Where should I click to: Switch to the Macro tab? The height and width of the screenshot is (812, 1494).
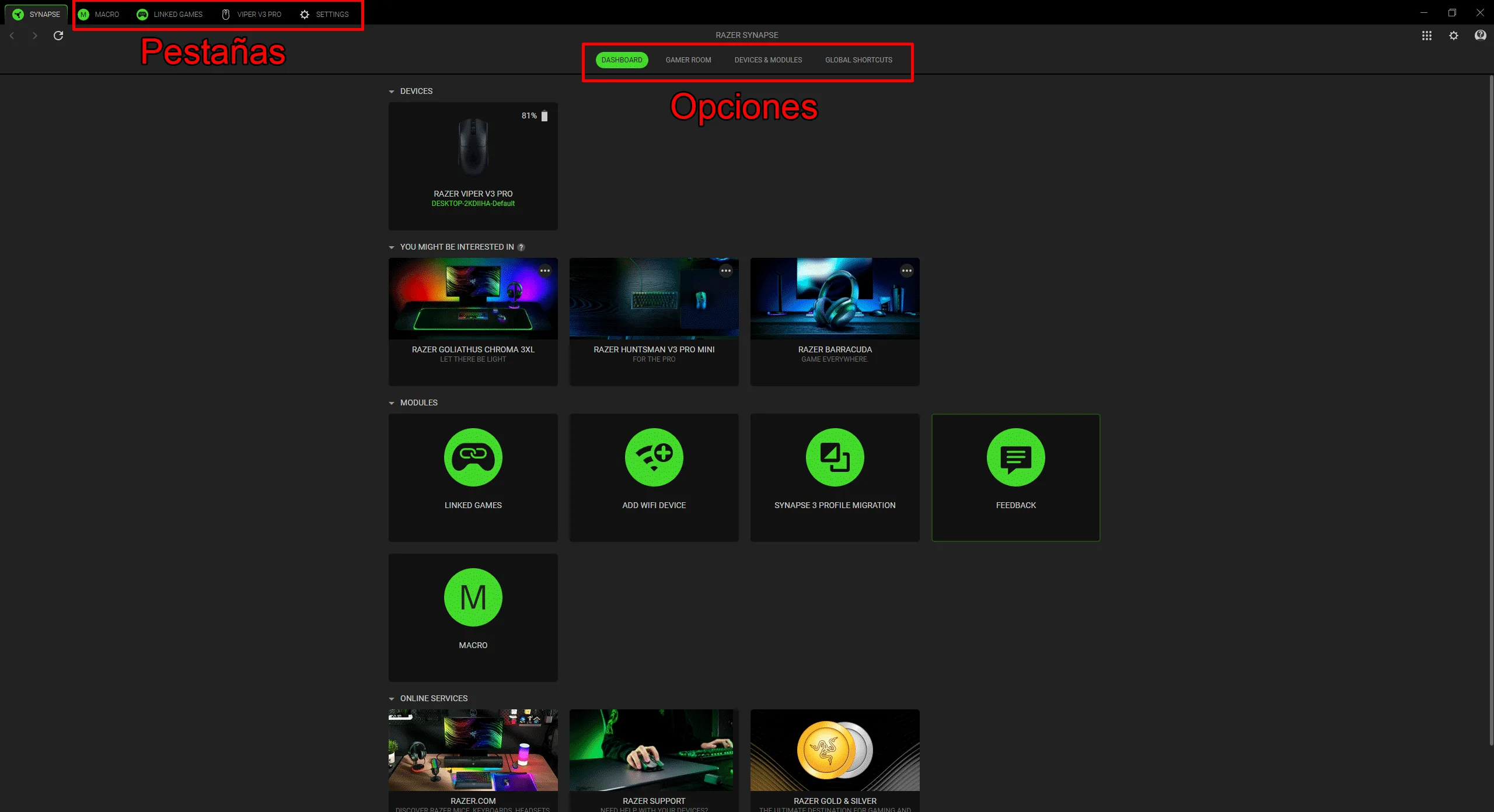(99, 14)
